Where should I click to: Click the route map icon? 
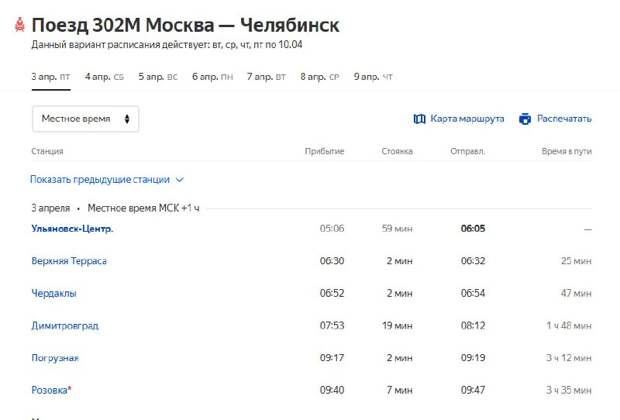420,119
